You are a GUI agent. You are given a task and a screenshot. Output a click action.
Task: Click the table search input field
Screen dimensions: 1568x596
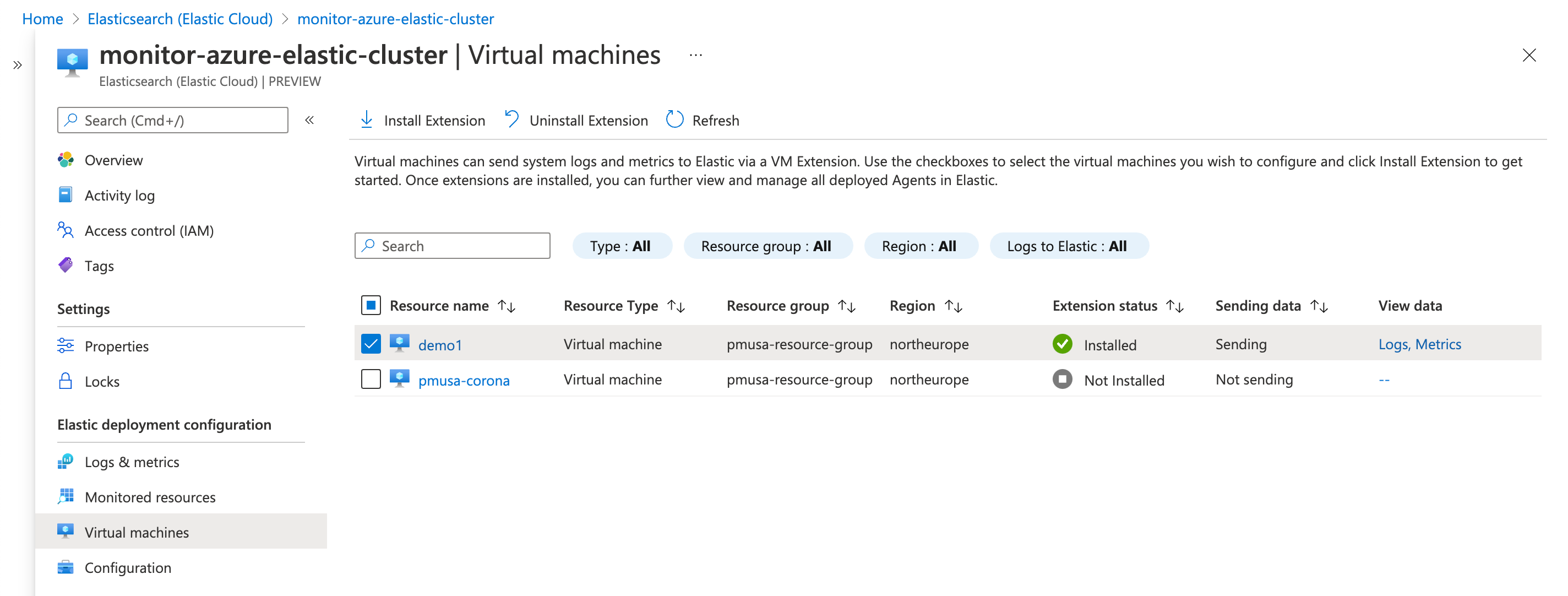click(452, 245)
